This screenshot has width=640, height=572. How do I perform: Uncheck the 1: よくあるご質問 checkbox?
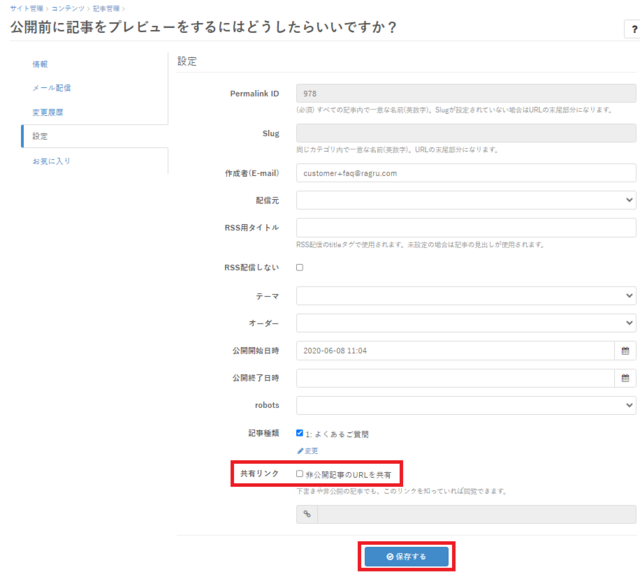(300, 433)
